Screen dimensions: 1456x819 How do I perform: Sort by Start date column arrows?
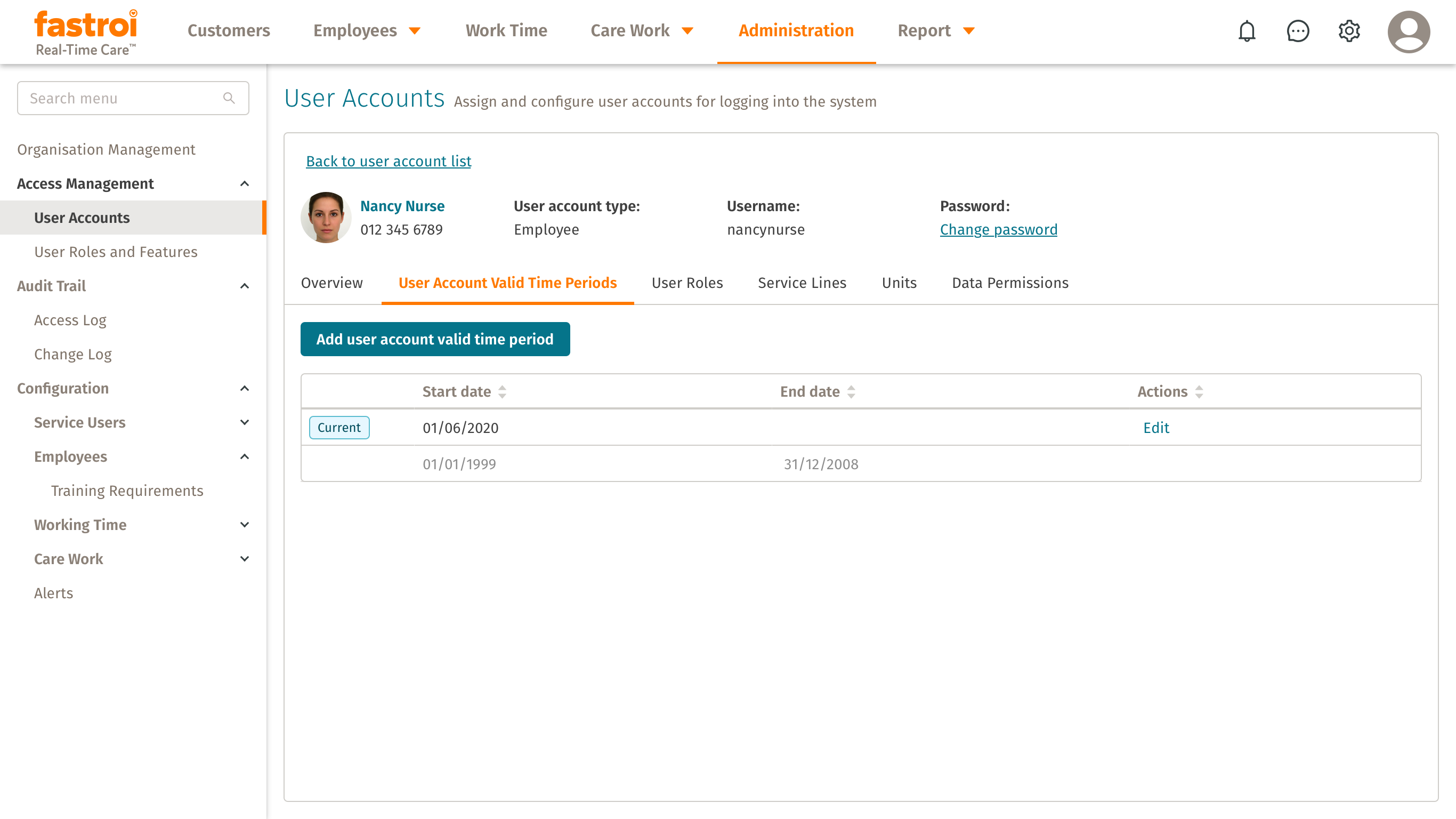[502, 392]
